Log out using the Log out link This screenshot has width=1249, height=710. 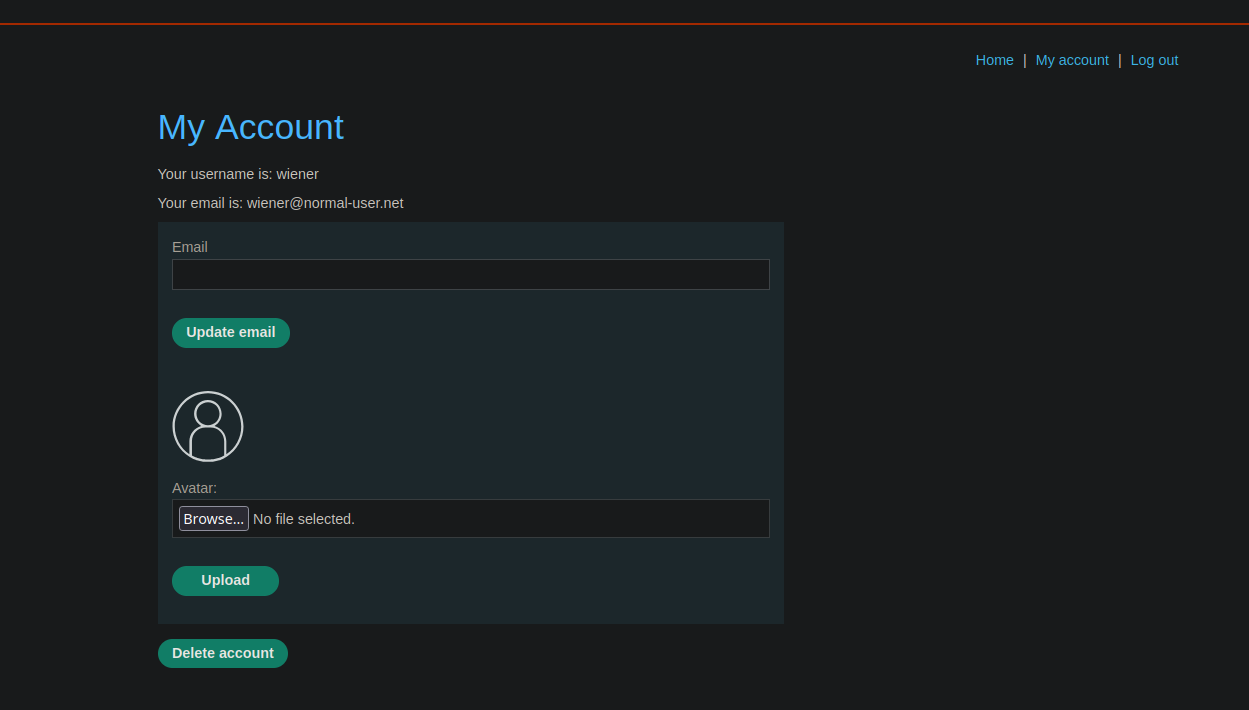coord(1154,60)
